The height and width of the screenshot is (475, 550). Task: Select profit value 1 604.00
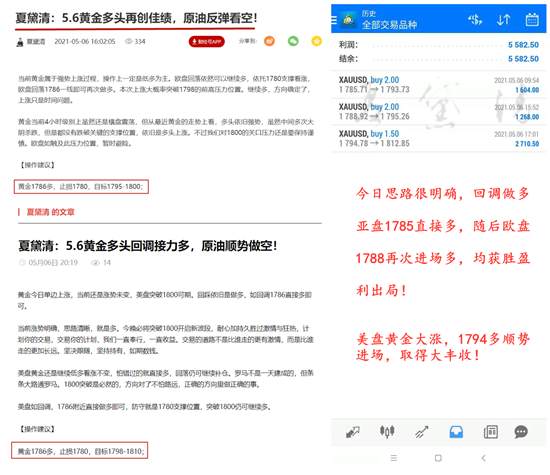[527, 90]
